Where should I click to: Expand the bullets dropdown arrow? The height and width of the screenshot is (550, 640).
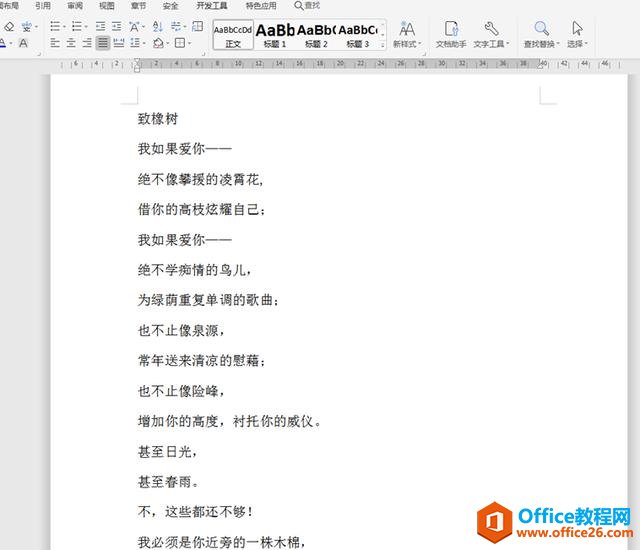click(64, 27)
